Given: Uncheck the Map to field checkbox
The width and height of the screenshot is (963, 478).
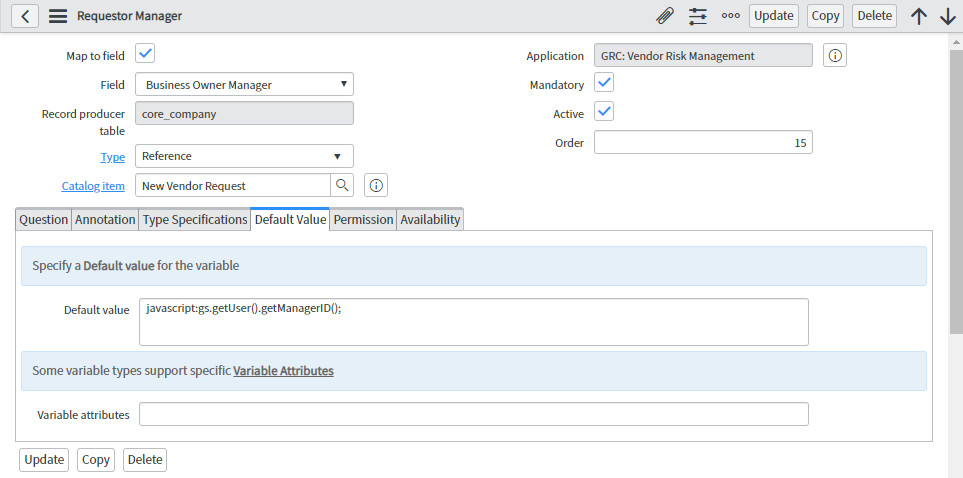Looking at the screenshot, I should (145, 54).
